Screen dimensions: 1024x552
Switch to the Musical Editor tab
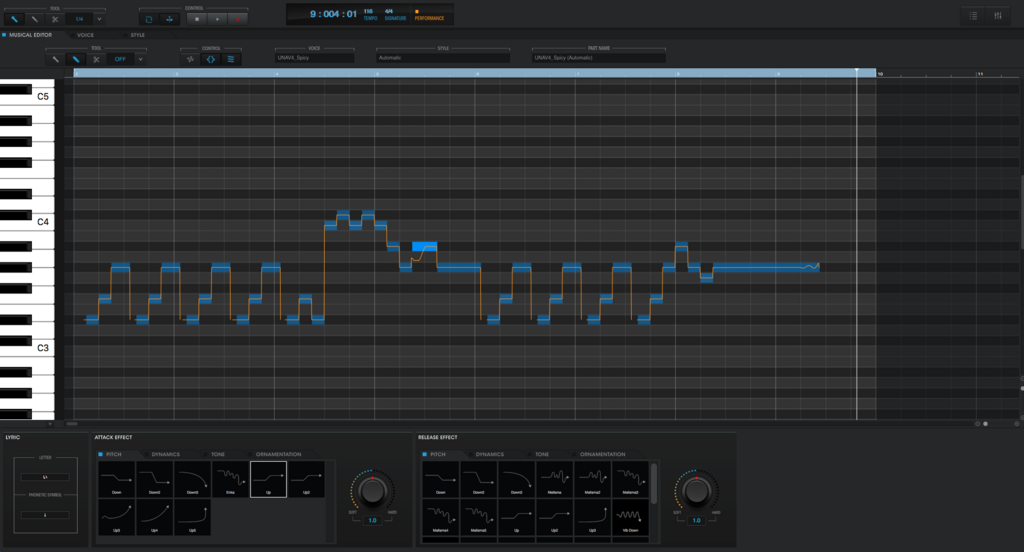(x=30, y=35)
